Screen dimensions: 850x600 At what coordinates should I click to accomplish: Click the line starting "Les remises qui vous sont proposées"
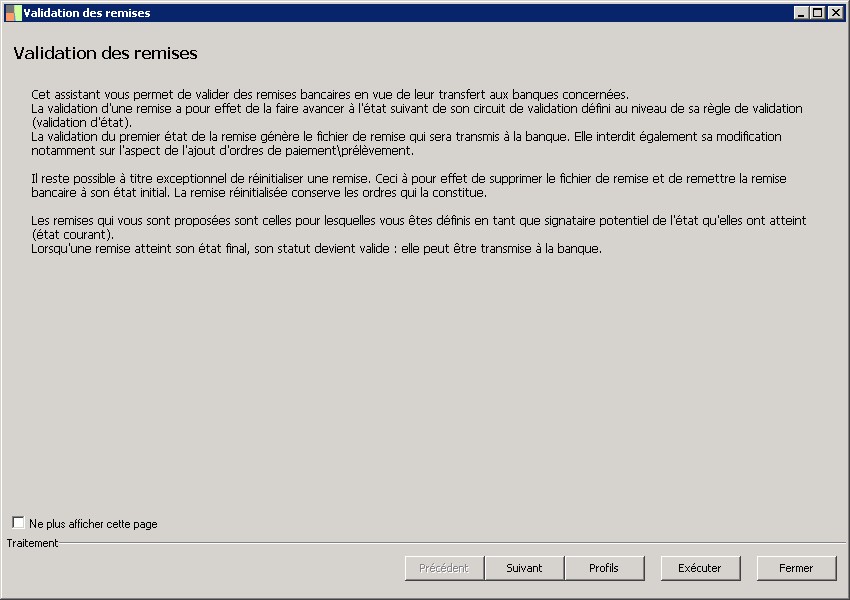tap(418, 220)
